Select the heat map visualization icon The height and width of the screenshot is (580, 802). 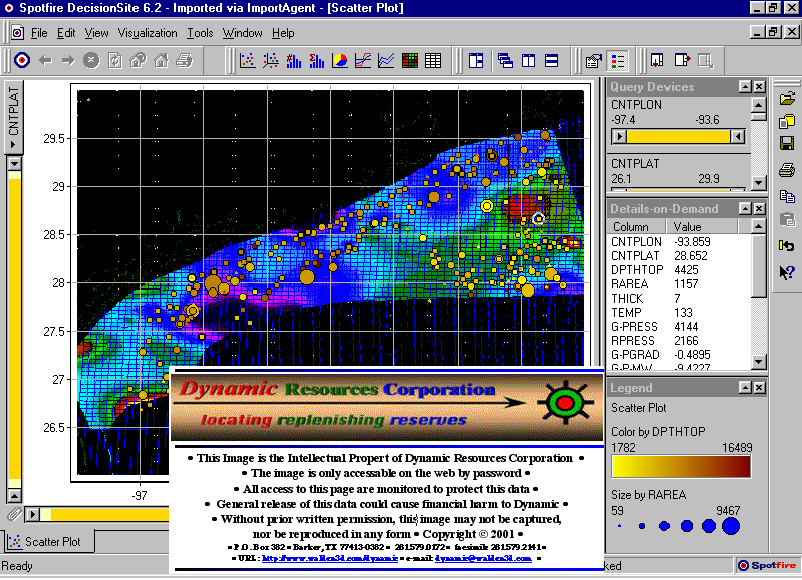click(x=410, y=61)
